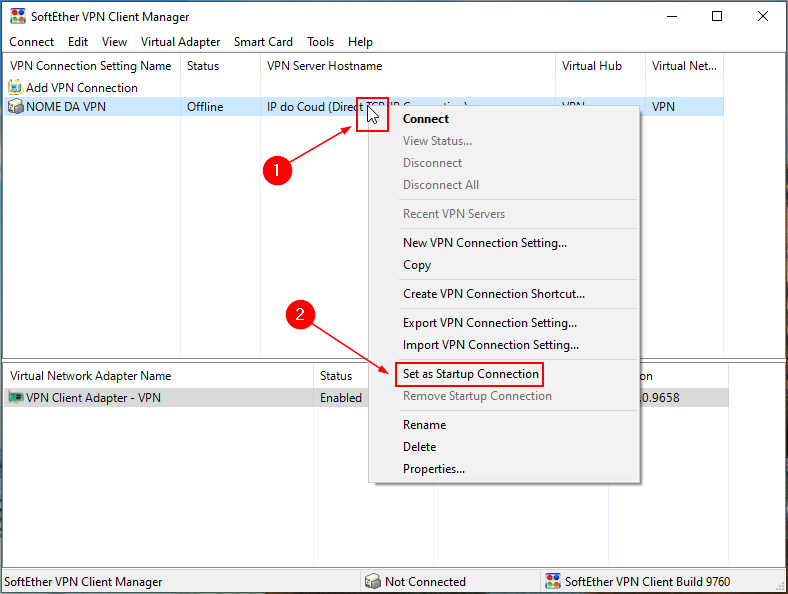Select the NOME DA VPN row text
The image size is (788, 594).
(x=66, y=107)
